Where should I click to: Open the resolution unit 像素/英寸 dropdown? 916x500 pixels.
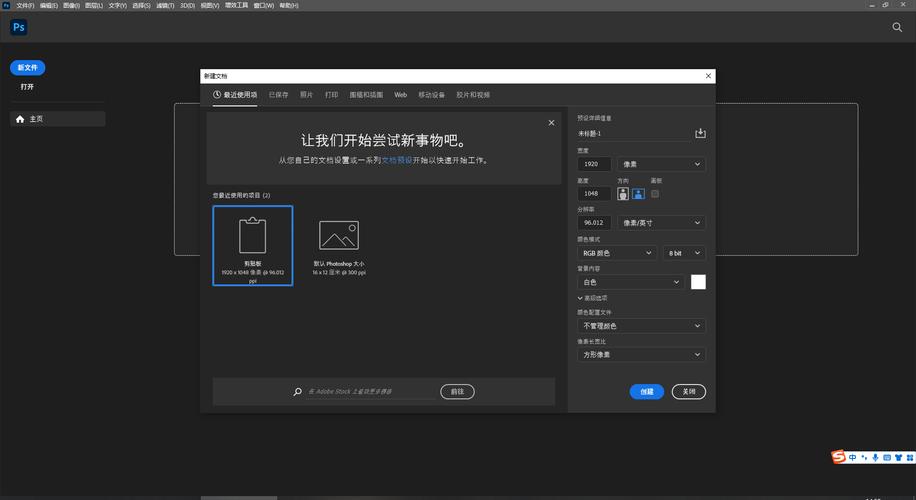(661, 223)
